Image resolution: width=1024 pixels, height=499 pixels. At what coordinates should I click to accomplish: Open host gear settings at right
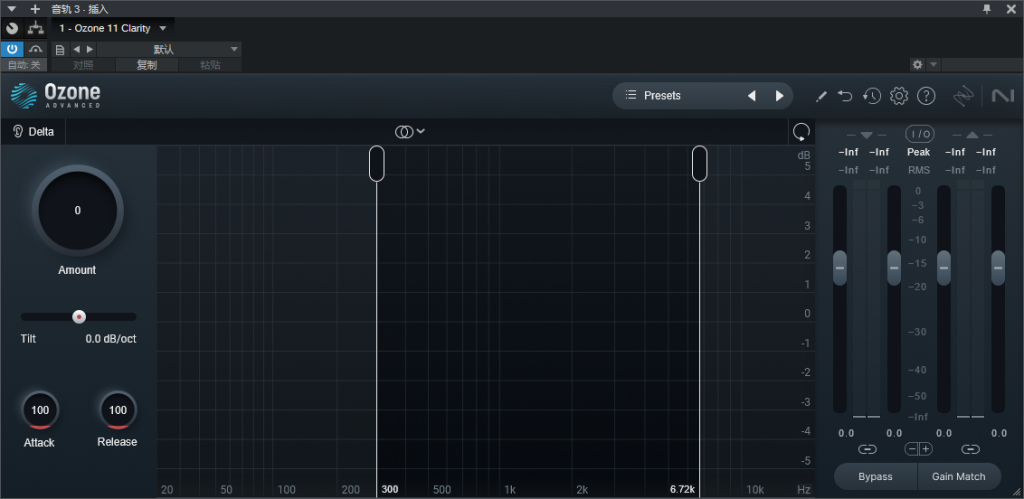click(918, 65)
